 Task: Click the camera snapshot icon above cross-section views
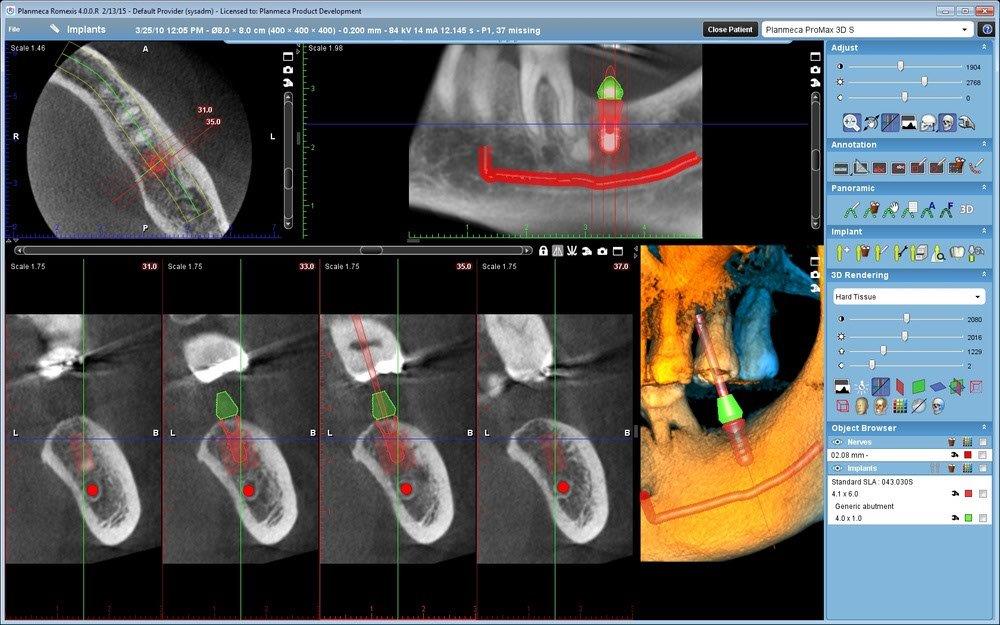[x=602, y=251]
